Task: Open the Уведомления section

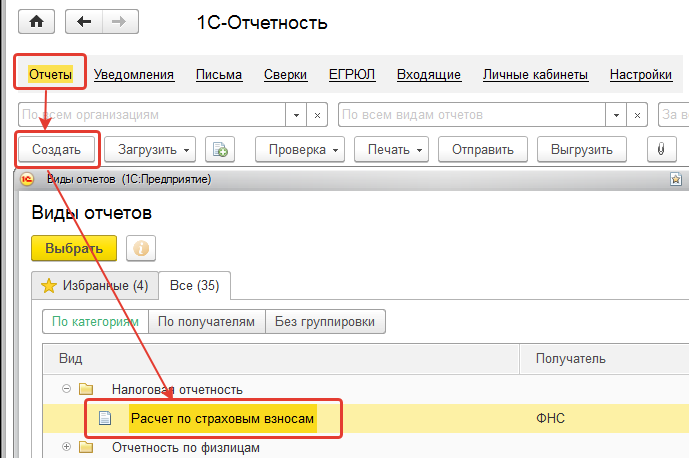Action: [134, 74]
